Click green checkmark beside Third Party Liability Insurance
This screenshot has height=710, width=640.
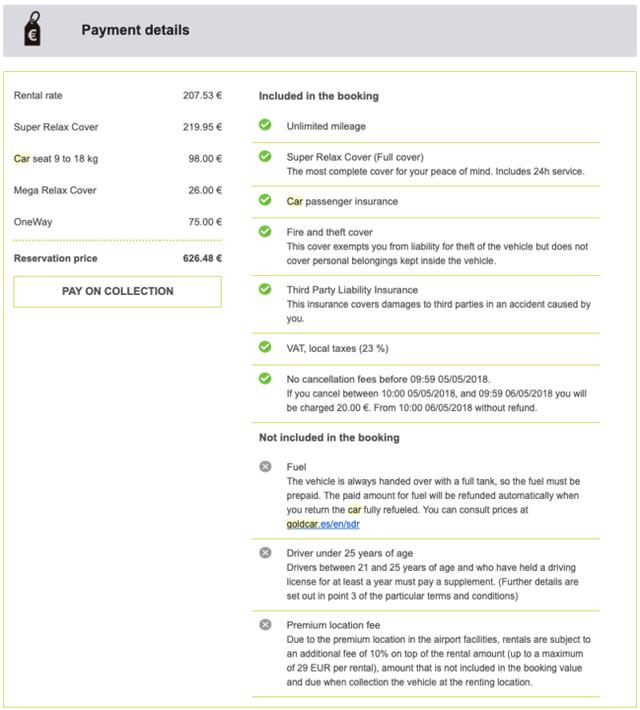[265, 289]
